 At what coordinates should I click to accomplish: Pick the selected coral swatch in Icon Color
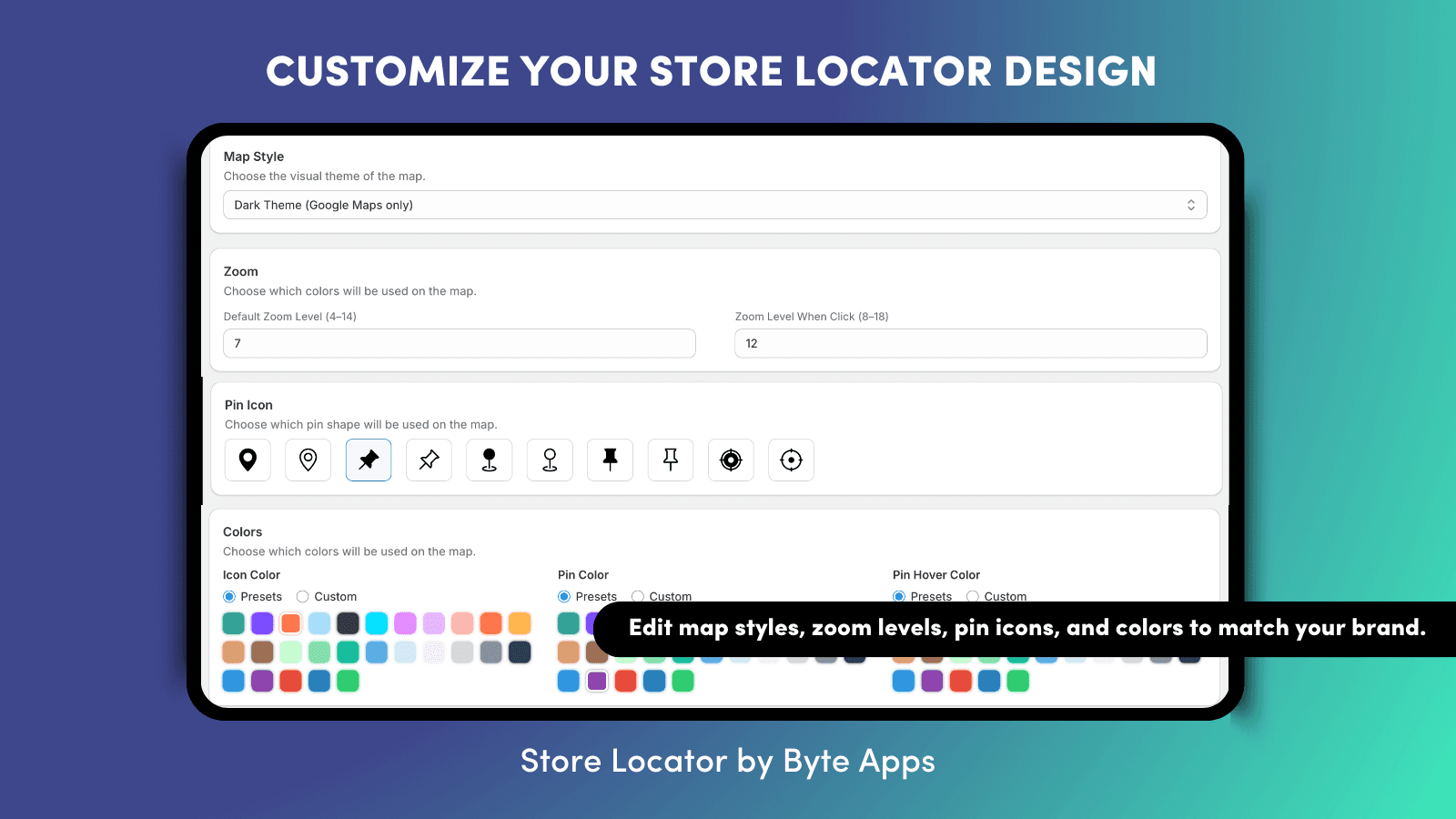tap(291, 623)
